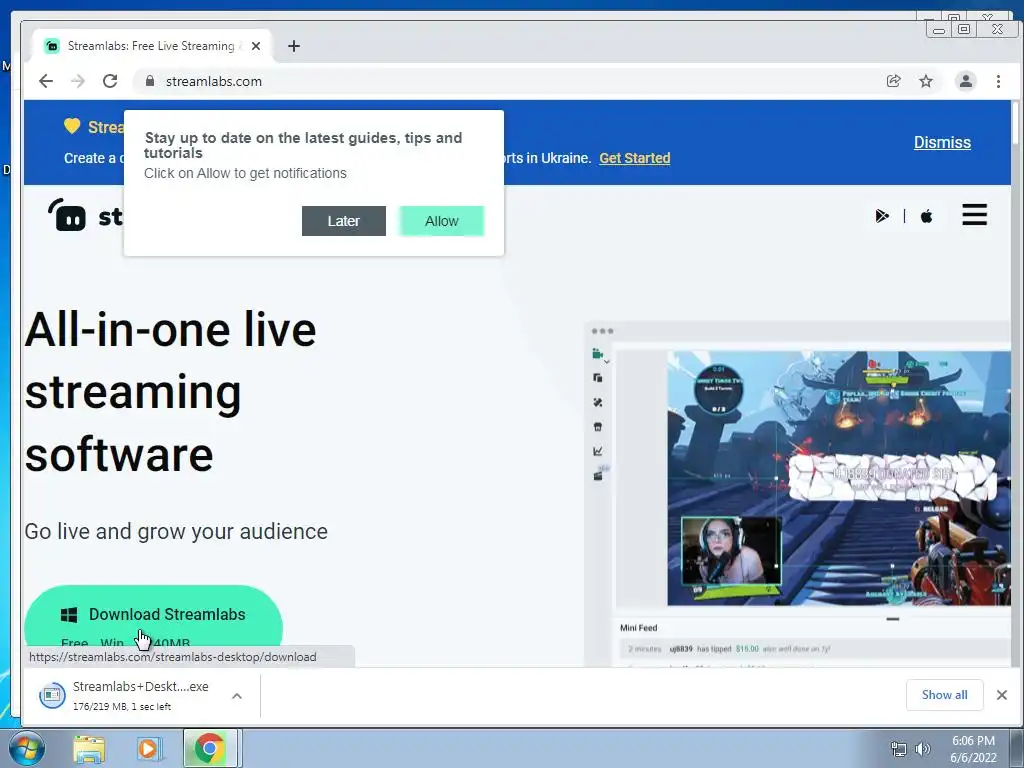This screenshot has width=1024, height=768.
Task: Follow the Get Started link
Action: pyautogui.click(x=635, y=158)
